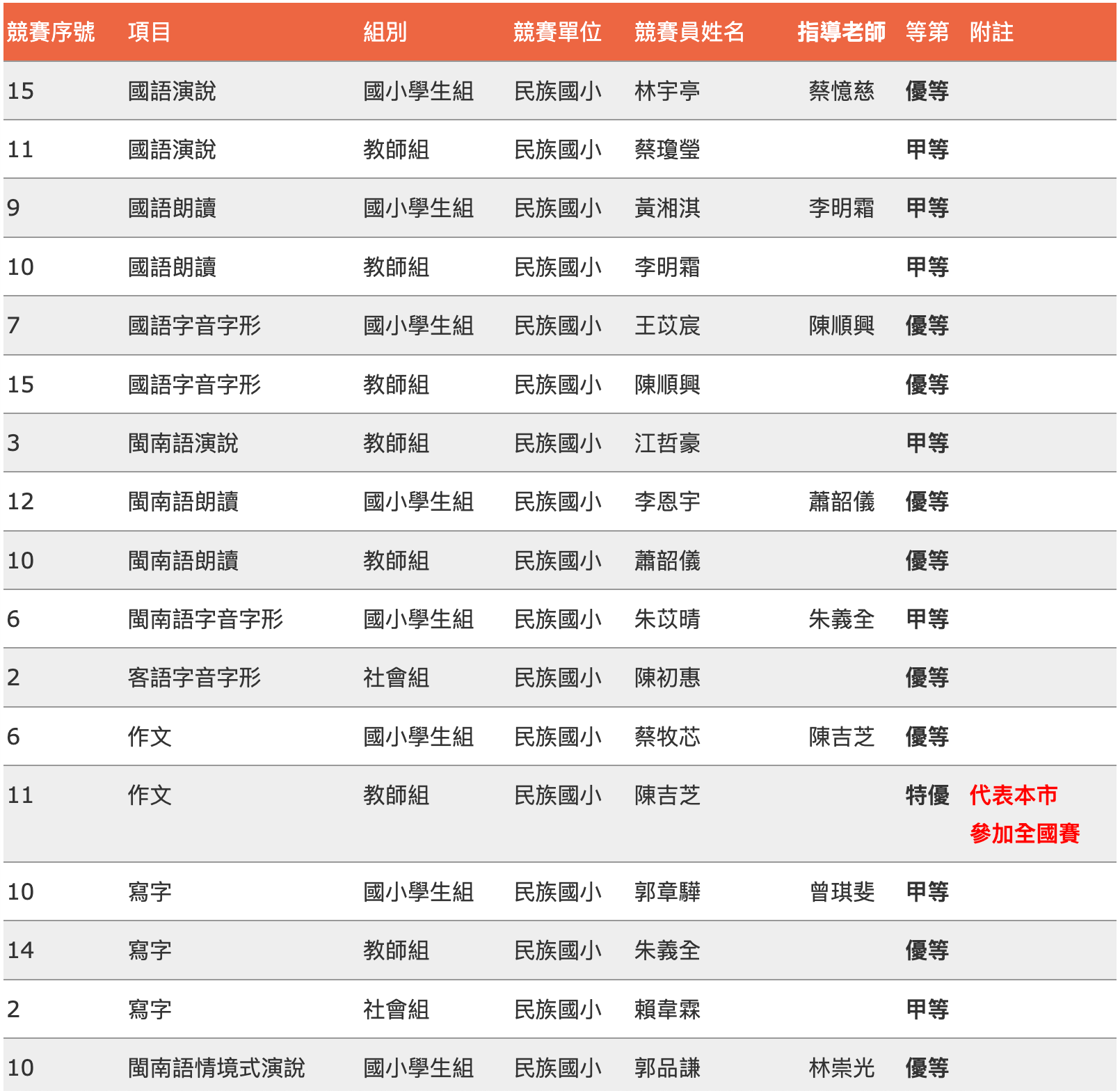
Task: Select the 閩南語情境式演說 item cell
Action: pos(216,1067)
